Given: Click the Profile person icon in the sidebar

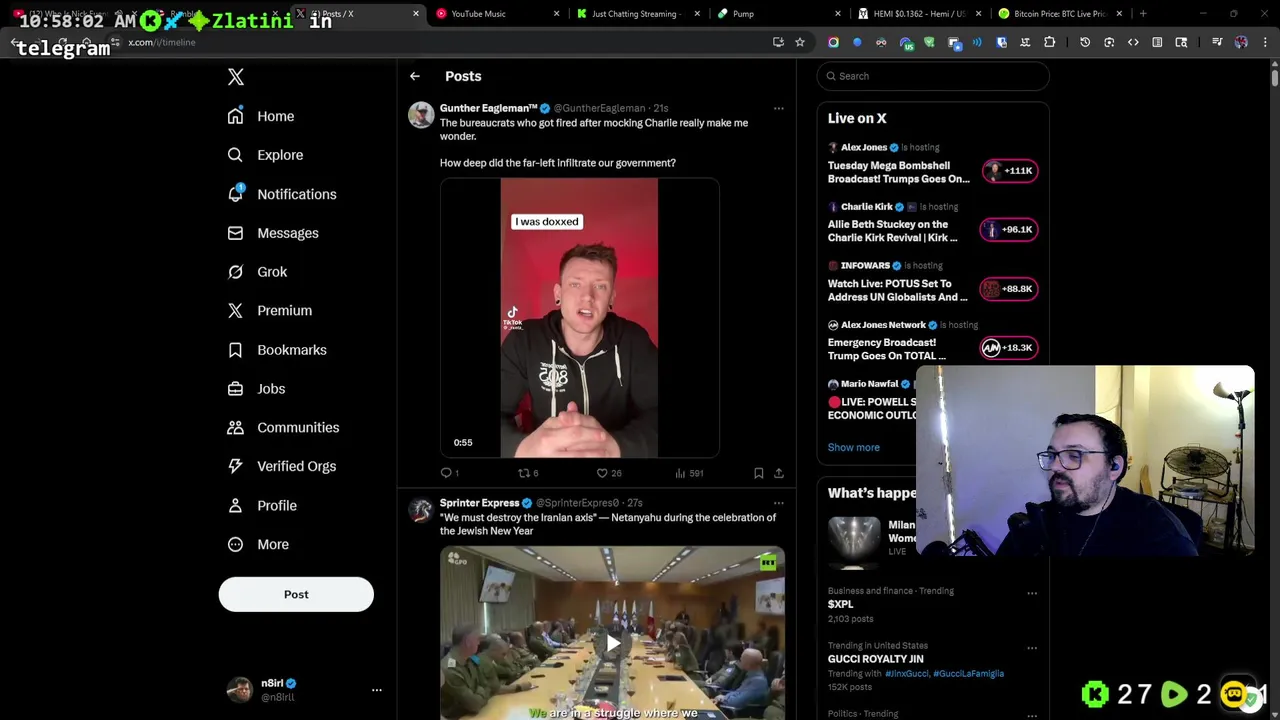Looking at the screenshot, I should (235, 505).
